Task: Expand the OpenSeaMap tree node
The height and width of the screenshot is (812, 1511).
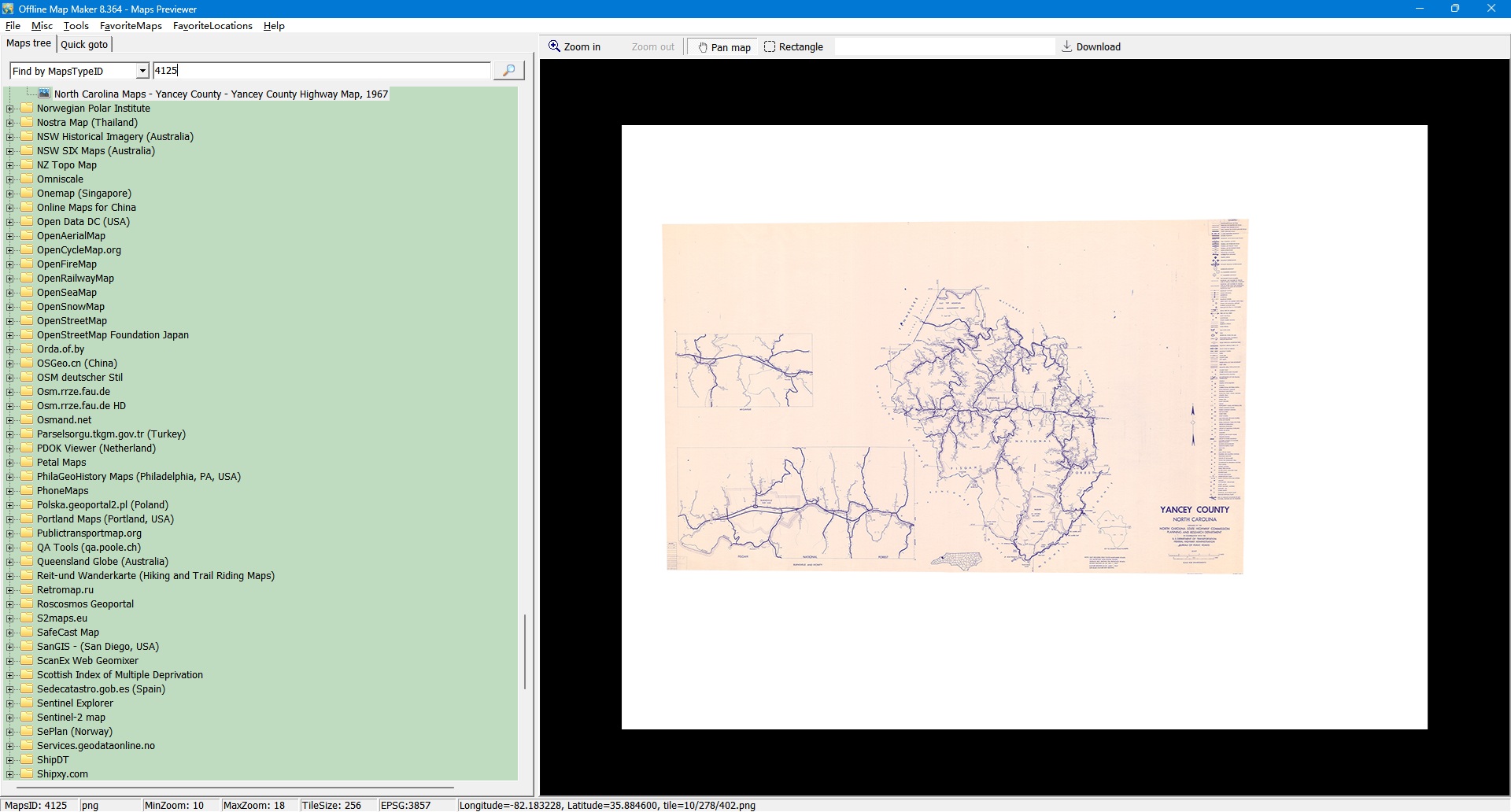Action: (x=10, y=293)
